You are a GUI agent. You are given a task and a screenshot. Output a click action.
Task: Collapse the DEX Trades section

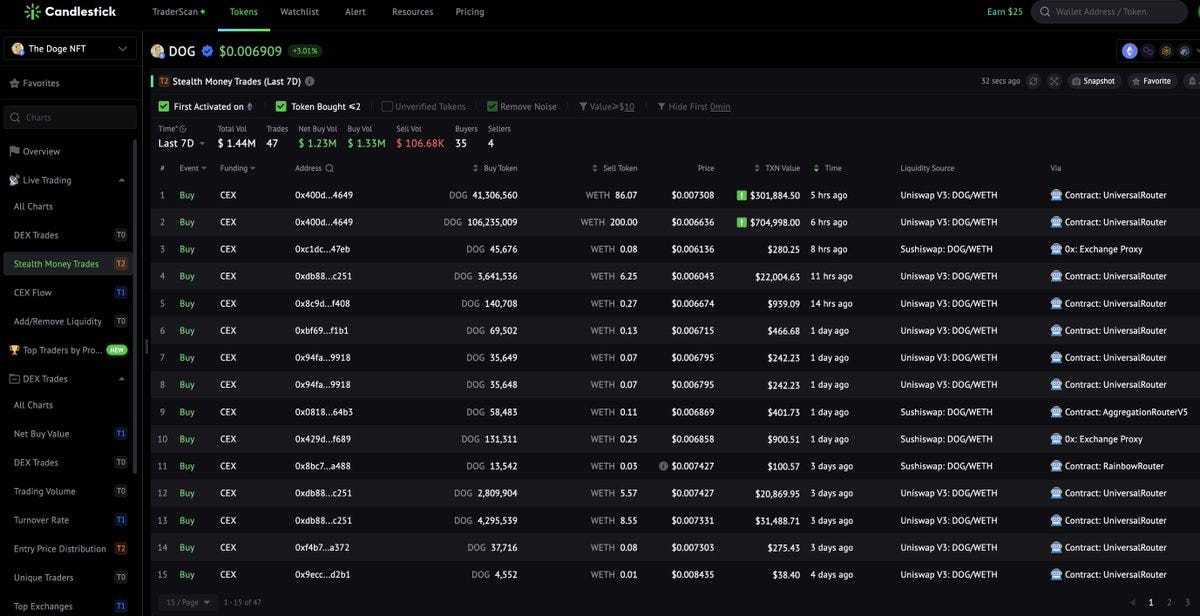122,379
